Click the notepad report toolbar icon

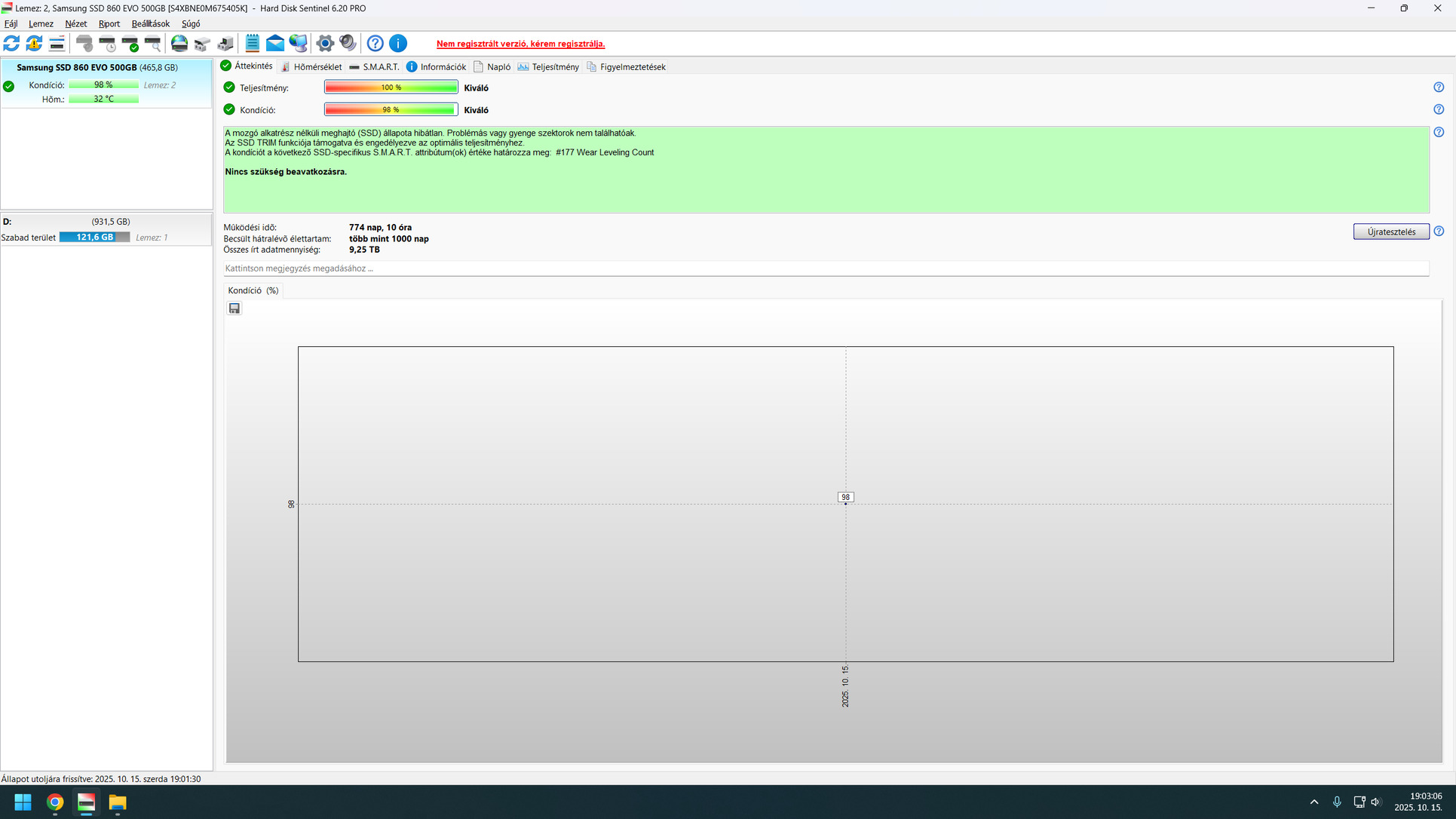pos(252,44)
